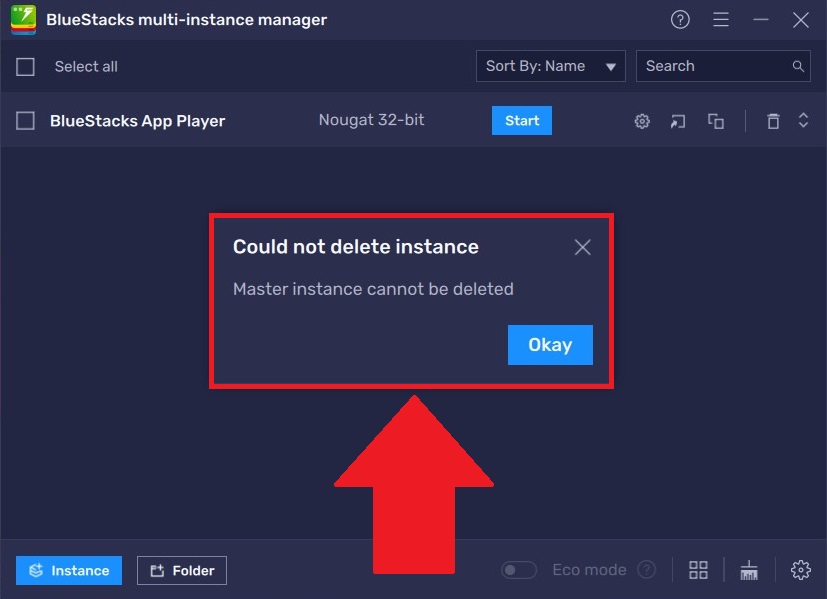Click the Folder button

click(182, 571)
